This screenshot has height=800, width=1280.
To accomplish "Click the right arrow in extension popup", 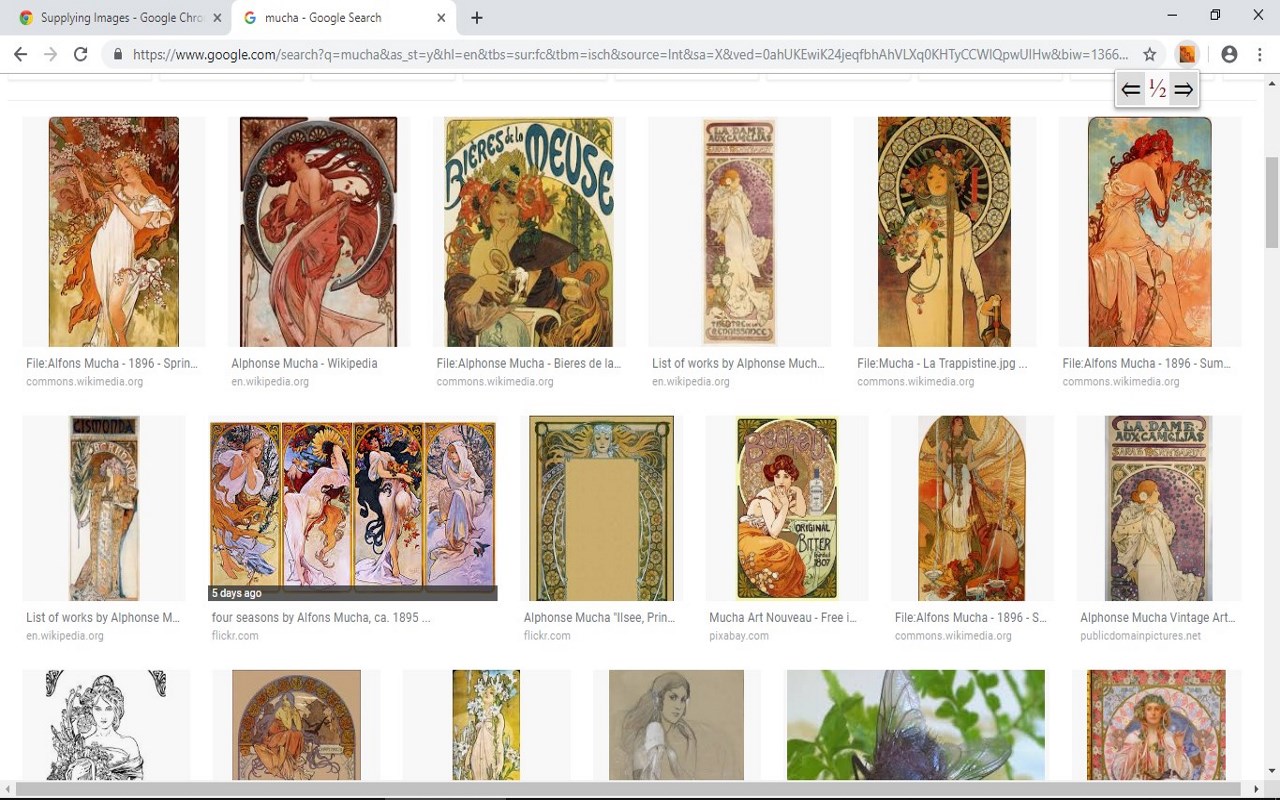I will click(1184, 89).
